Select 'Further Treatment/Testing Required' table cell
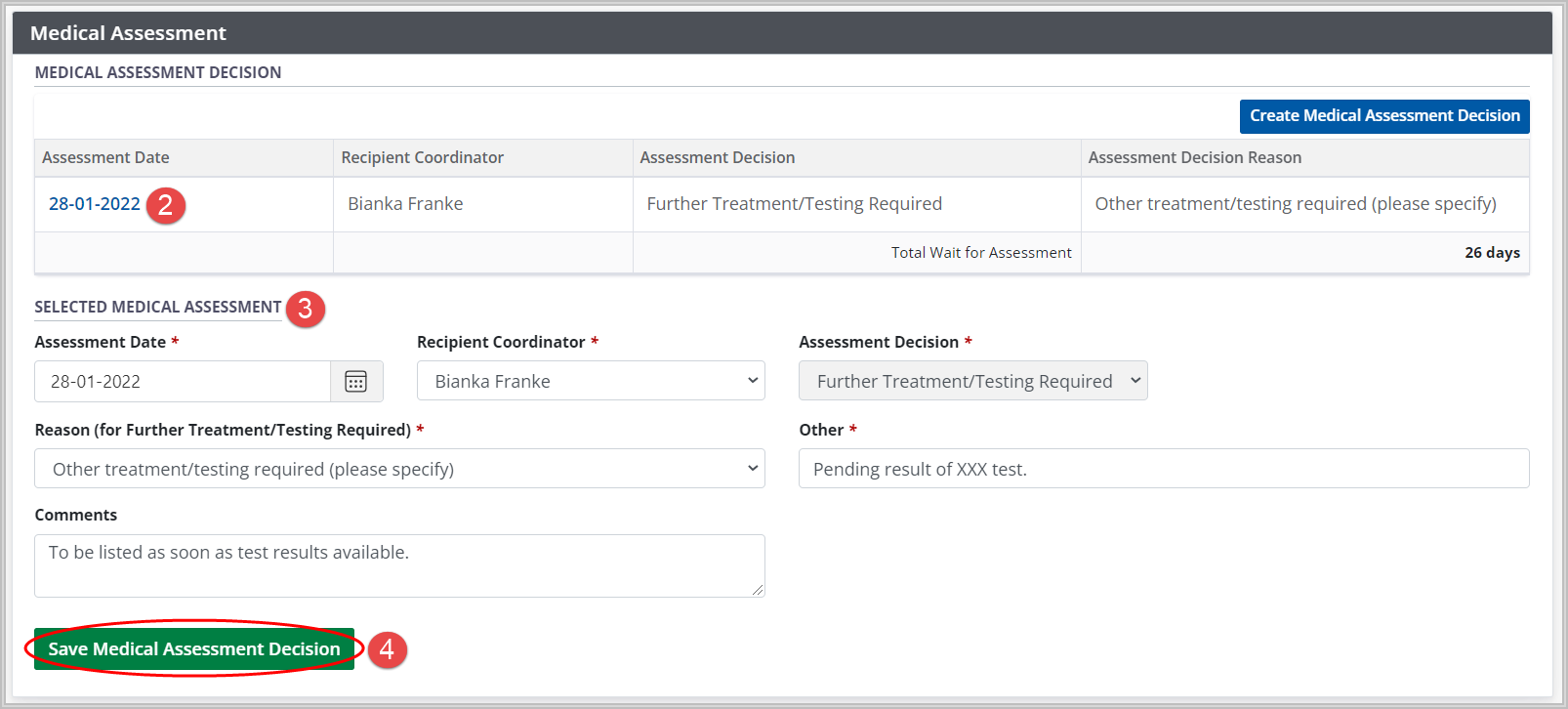 [x=857, y=204]
